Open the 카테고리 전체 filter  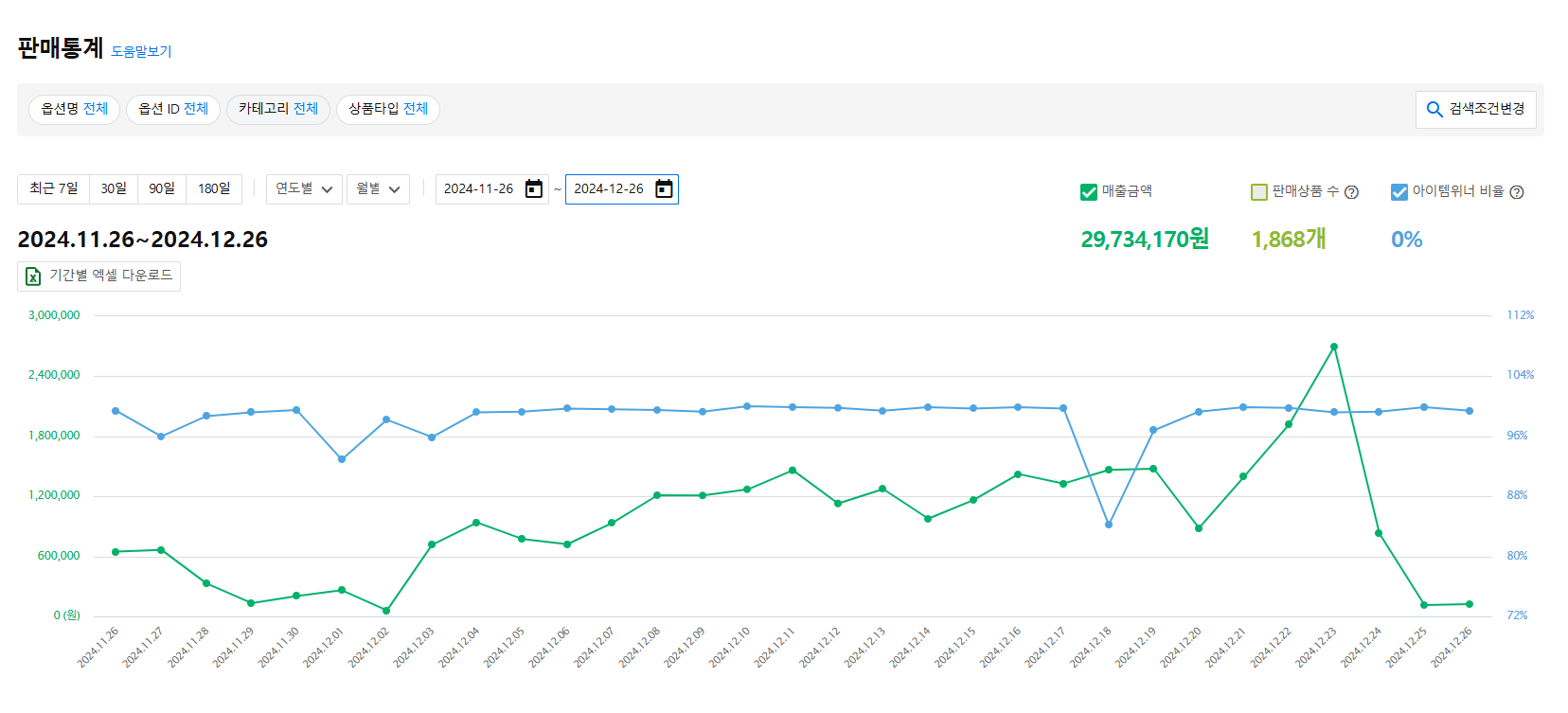[x=278, y=109]
